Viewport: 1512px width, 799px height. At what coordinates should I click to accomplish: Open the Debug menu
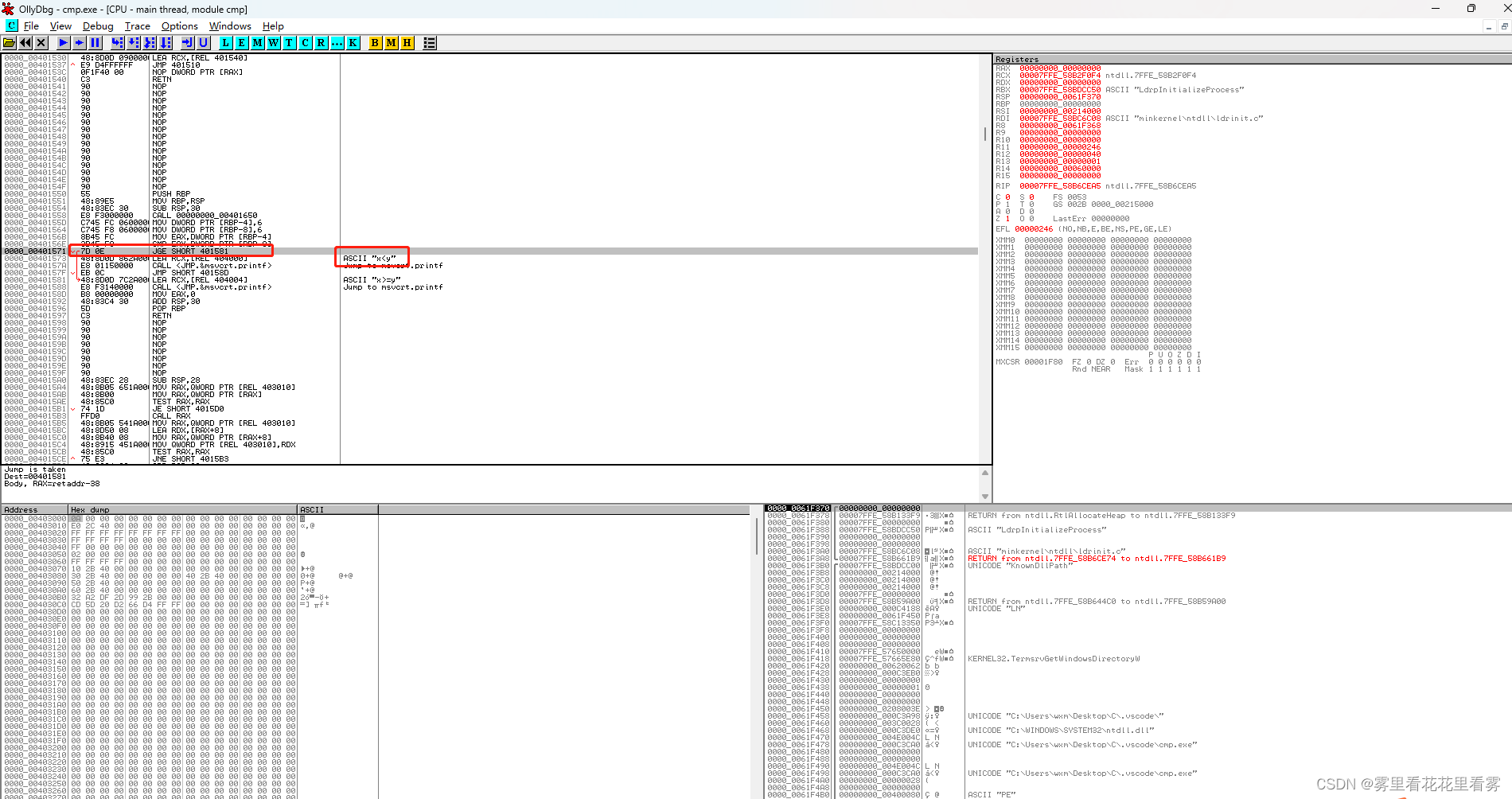pos(98,26)
